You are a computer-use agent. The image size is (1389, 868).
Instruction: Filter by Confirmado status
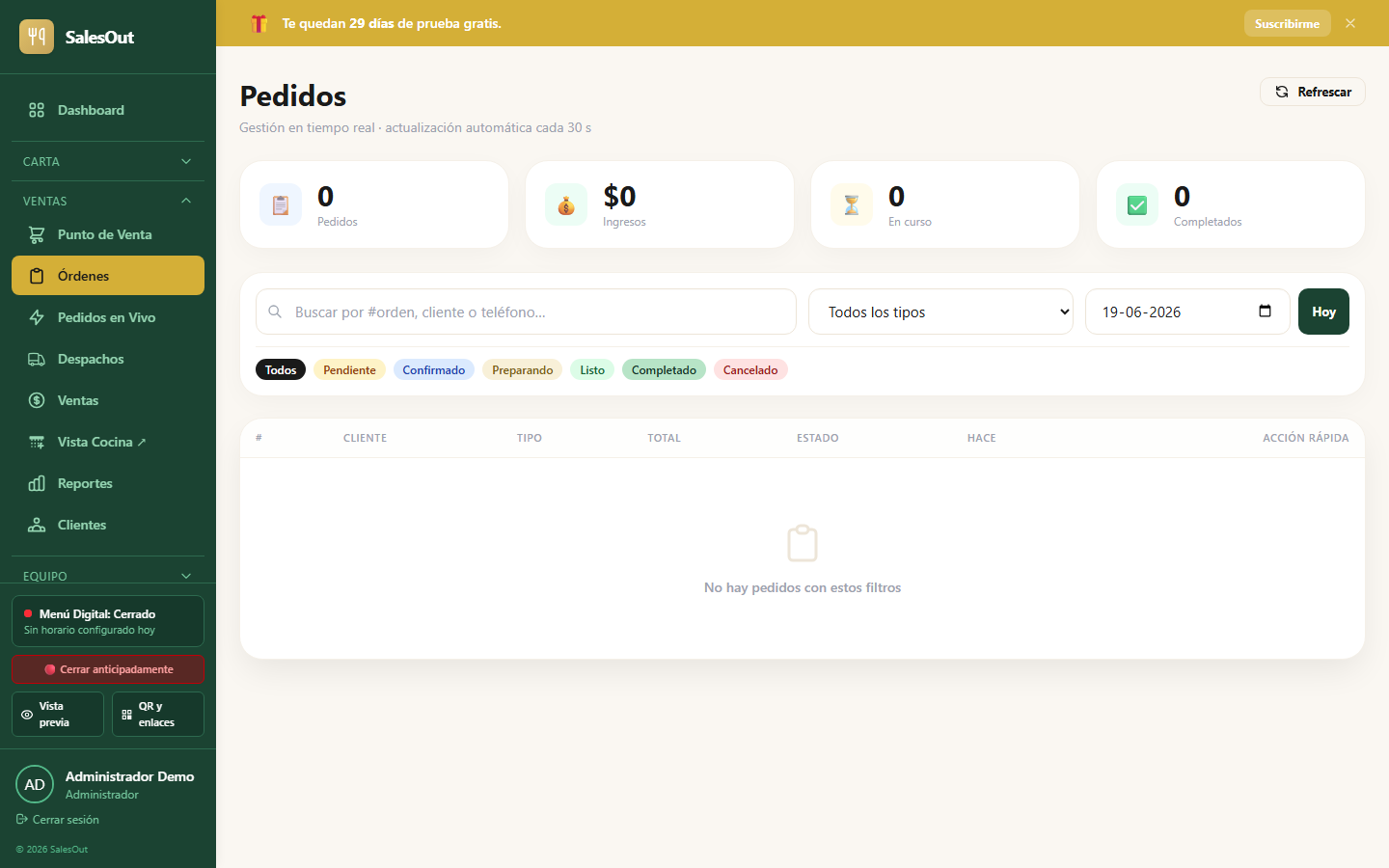tap(434, 369)
